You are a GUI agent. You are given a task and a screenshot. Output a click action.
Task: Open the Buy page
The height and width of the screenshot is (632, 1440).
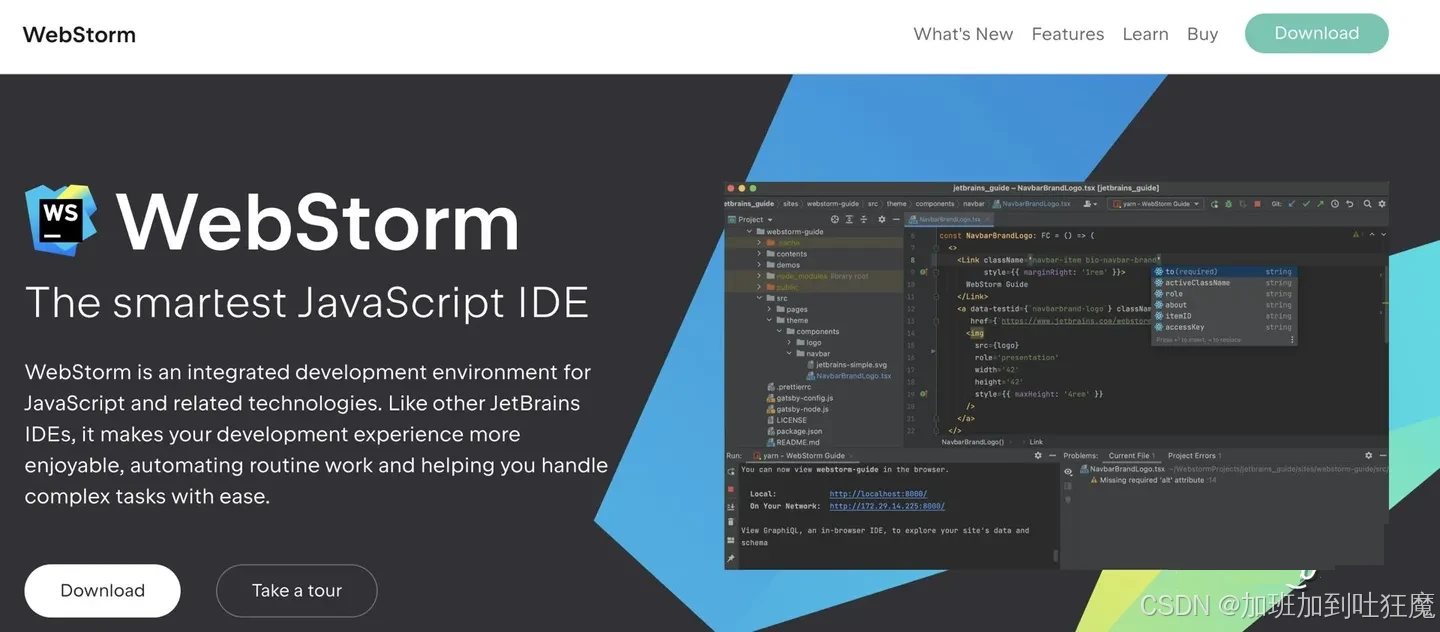point(1202,34)
